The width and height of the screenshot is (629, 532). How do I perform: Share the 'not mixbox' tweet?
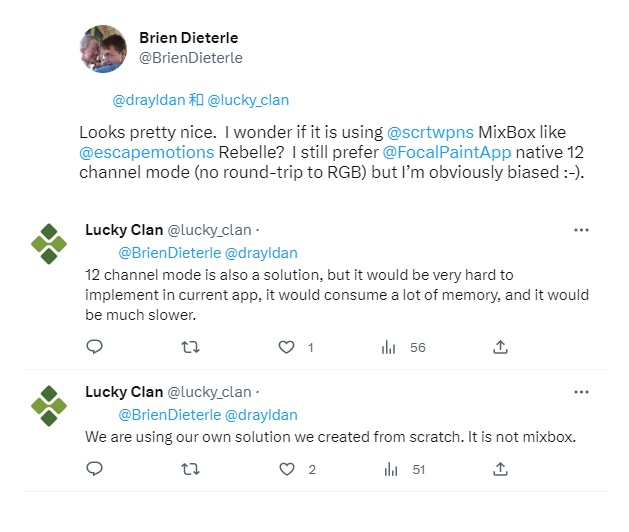click(500, 469)
